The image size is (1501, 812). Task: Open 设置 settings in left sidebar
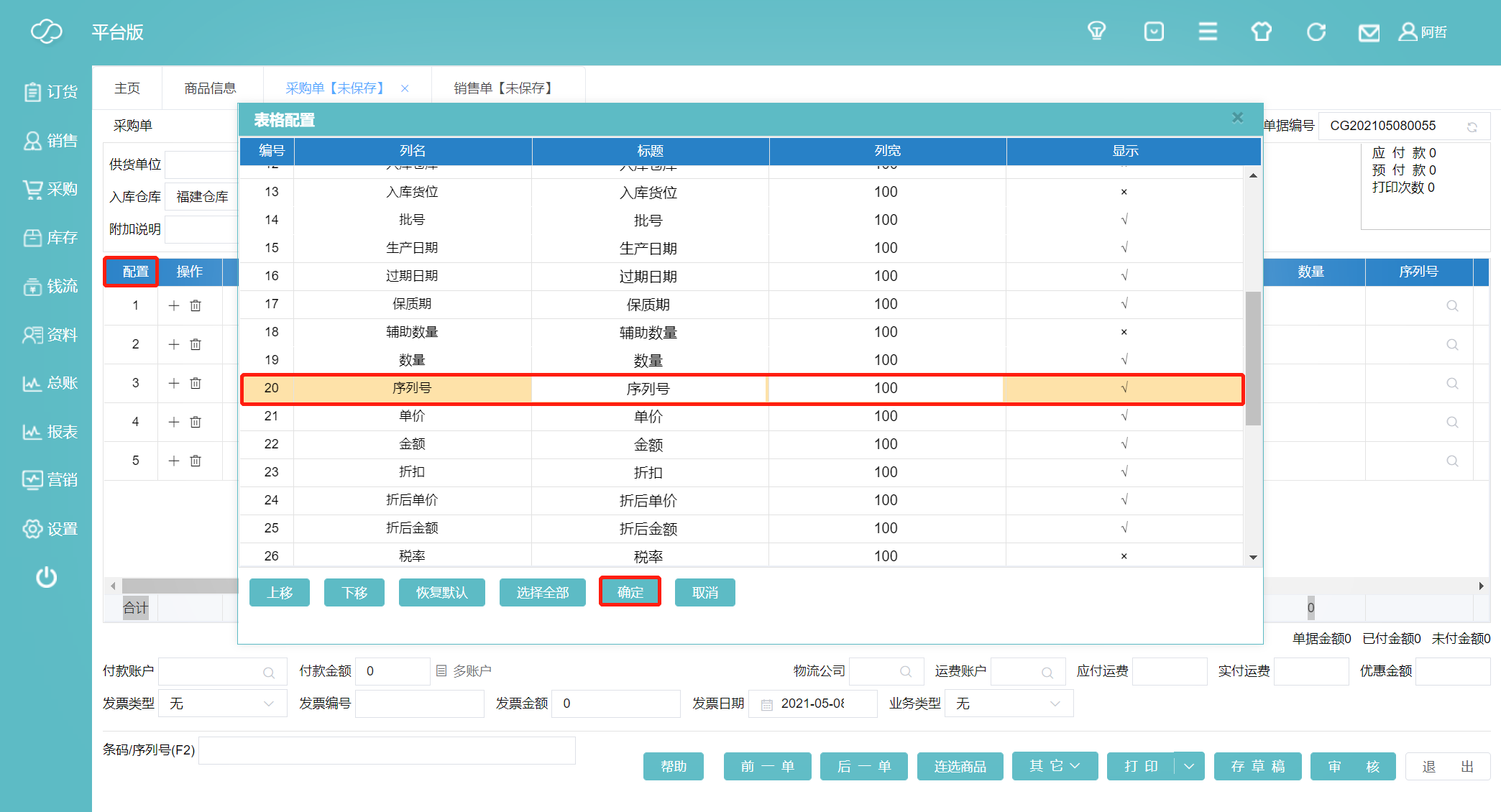(50, 529)
